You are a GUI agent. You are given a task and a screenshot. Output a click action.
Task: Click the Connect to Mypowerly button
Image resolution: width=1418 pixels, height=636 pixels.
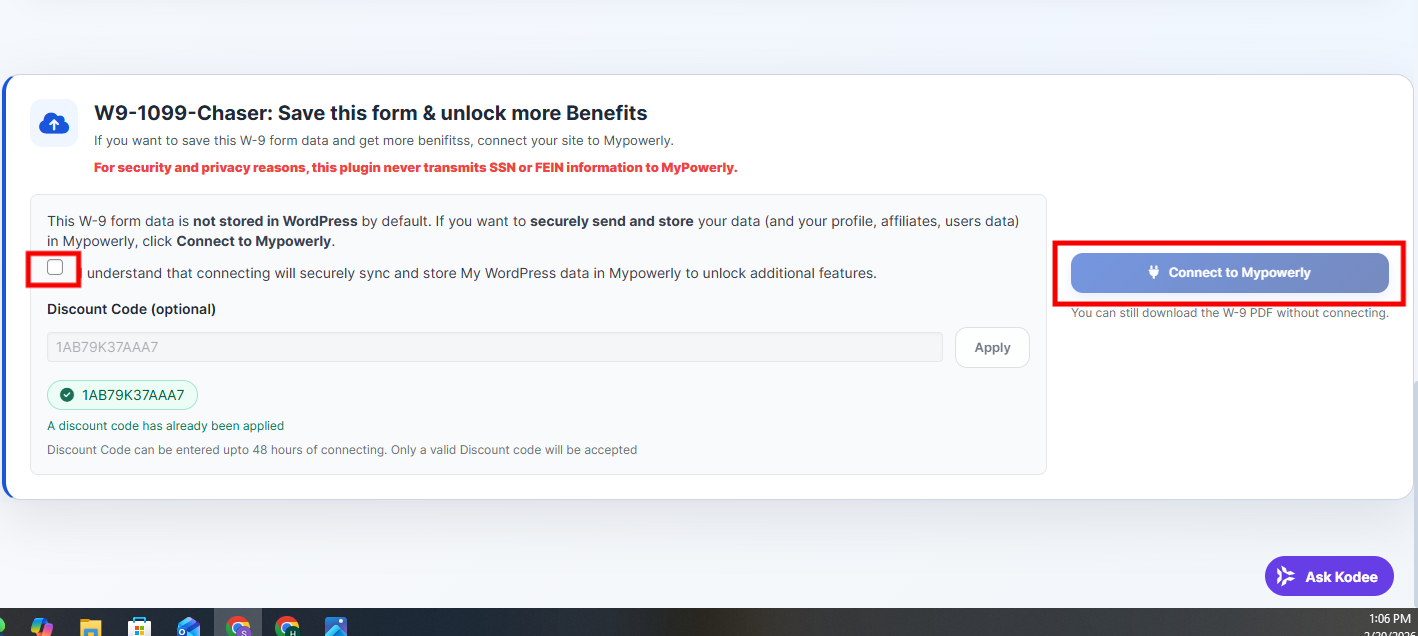pyautogui.click(x=1229, y=273)
